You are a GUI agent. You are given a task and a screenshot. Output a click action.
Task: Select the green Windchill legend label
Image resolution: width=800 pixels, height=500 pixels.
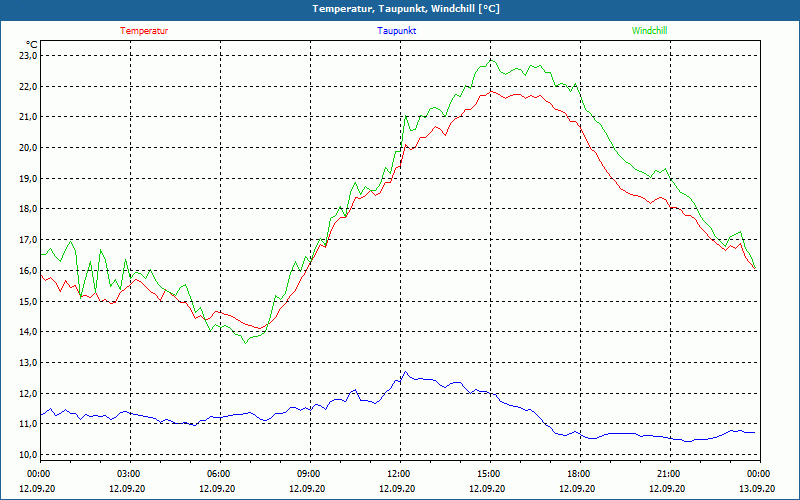[649, 31]
